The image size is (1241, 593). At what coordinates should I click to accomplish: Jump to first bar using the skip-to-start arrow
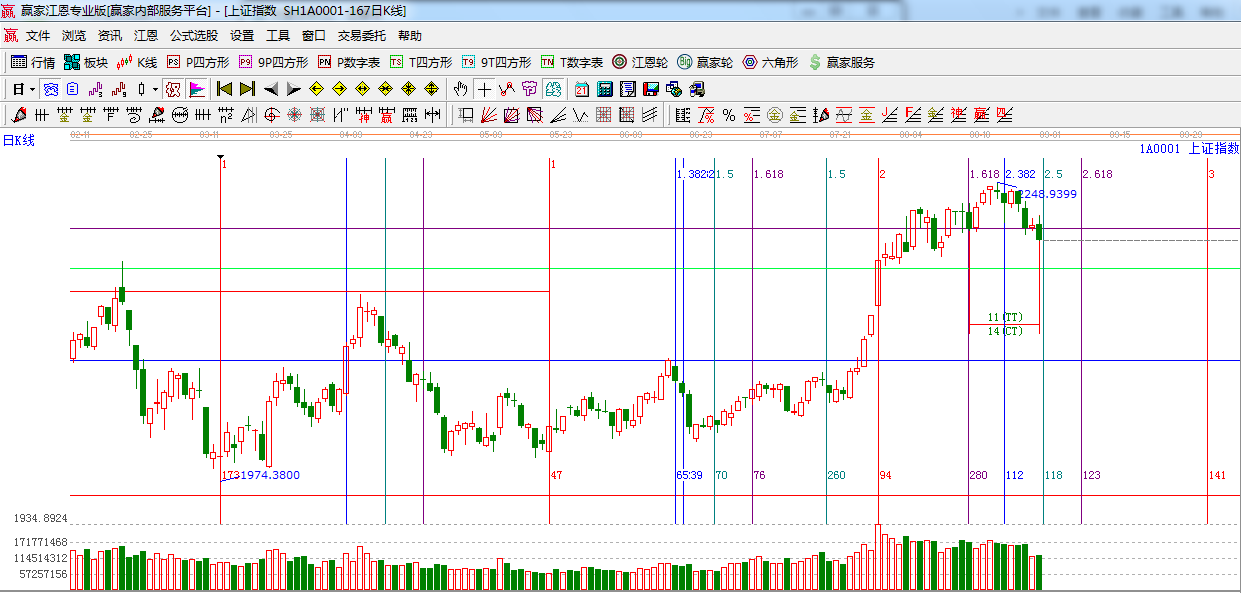pos(224,89)
